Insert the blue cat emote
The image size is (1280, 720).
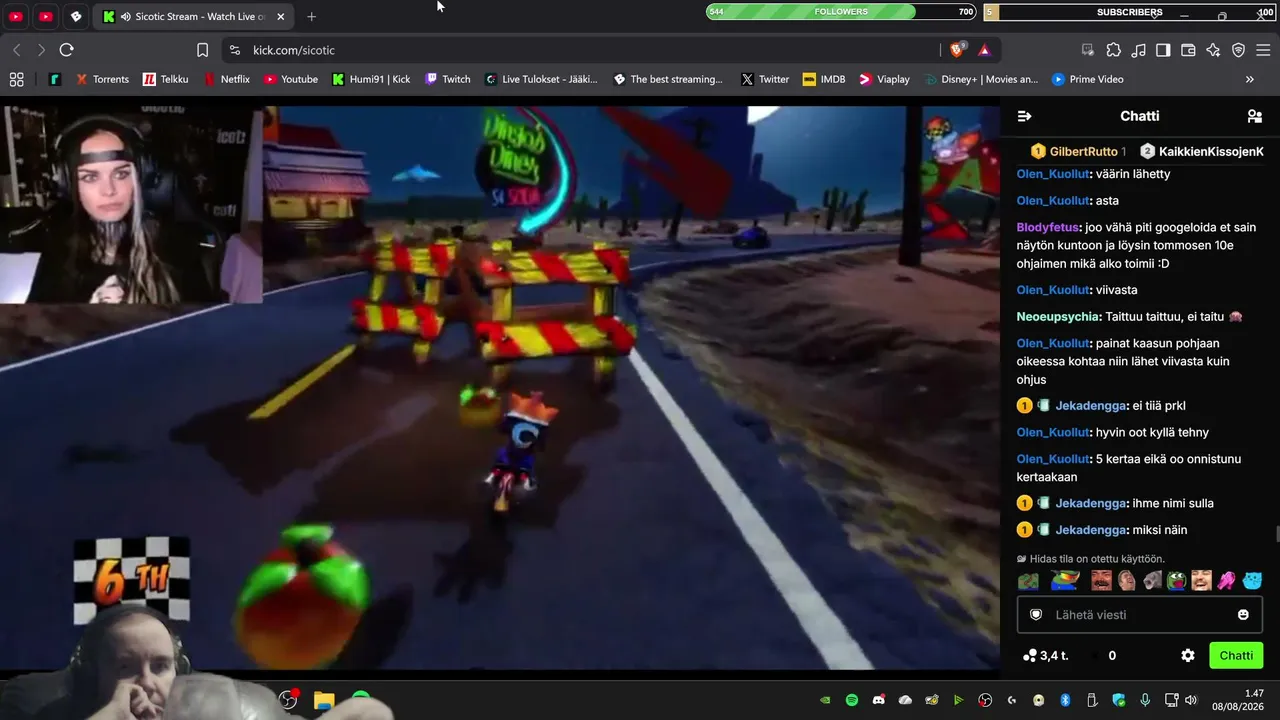click(1252, 581)
